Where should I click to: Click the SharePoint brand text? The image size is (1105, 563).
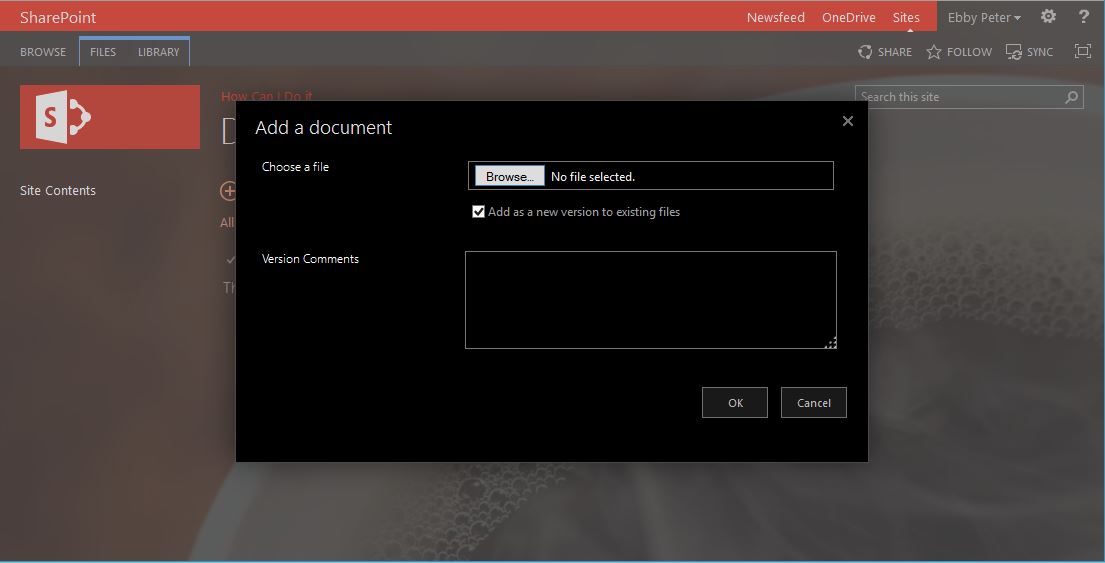[58, 18]
